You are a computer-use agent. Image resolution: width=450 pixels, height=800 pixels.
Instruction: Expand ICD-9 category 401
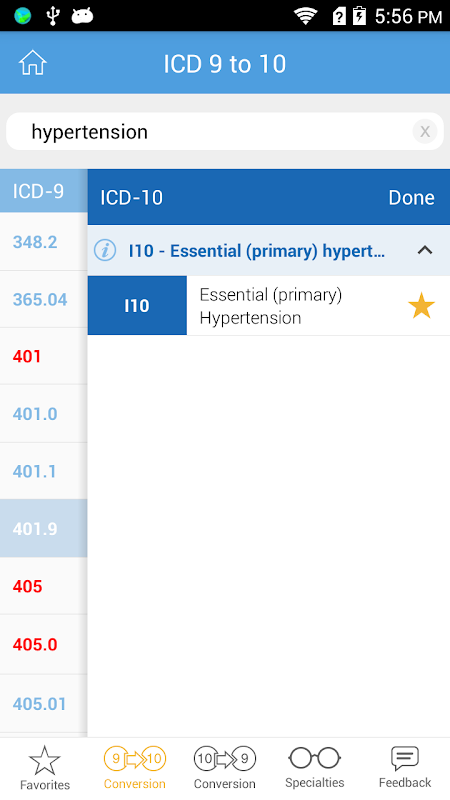[43, 356]
